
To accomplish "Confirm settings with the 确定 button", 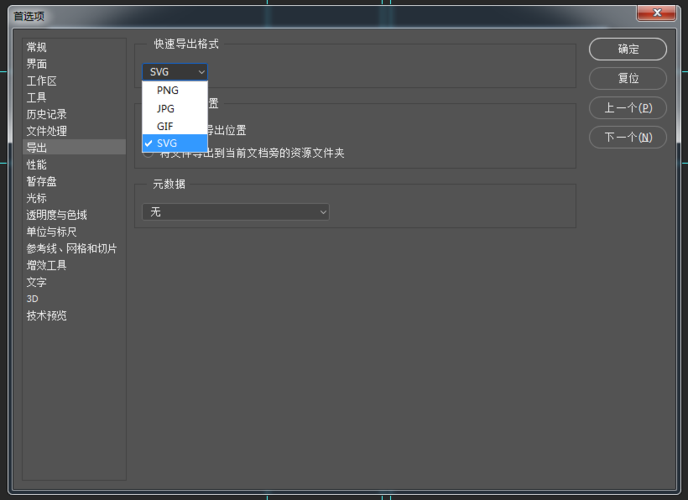I will pos(627,49).
